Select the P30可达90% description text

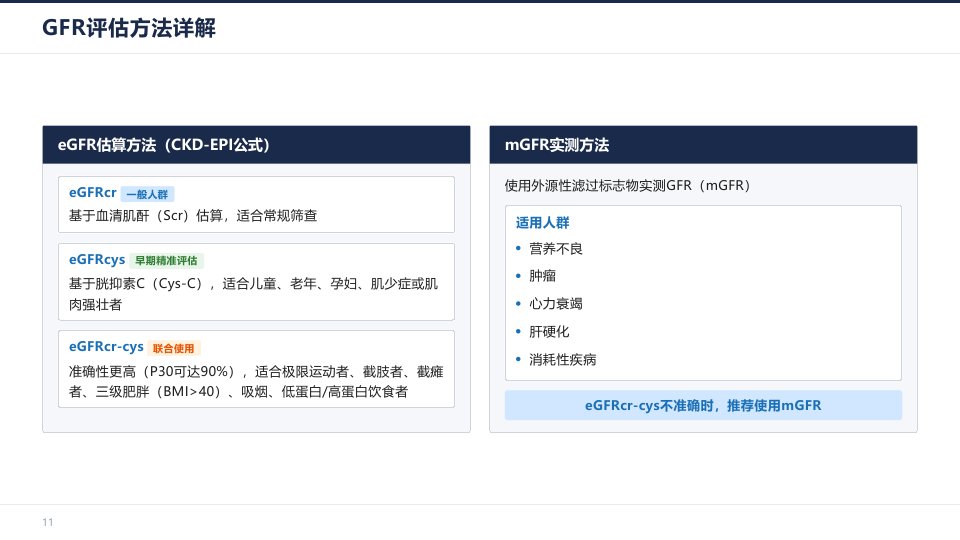coord(256,381)
